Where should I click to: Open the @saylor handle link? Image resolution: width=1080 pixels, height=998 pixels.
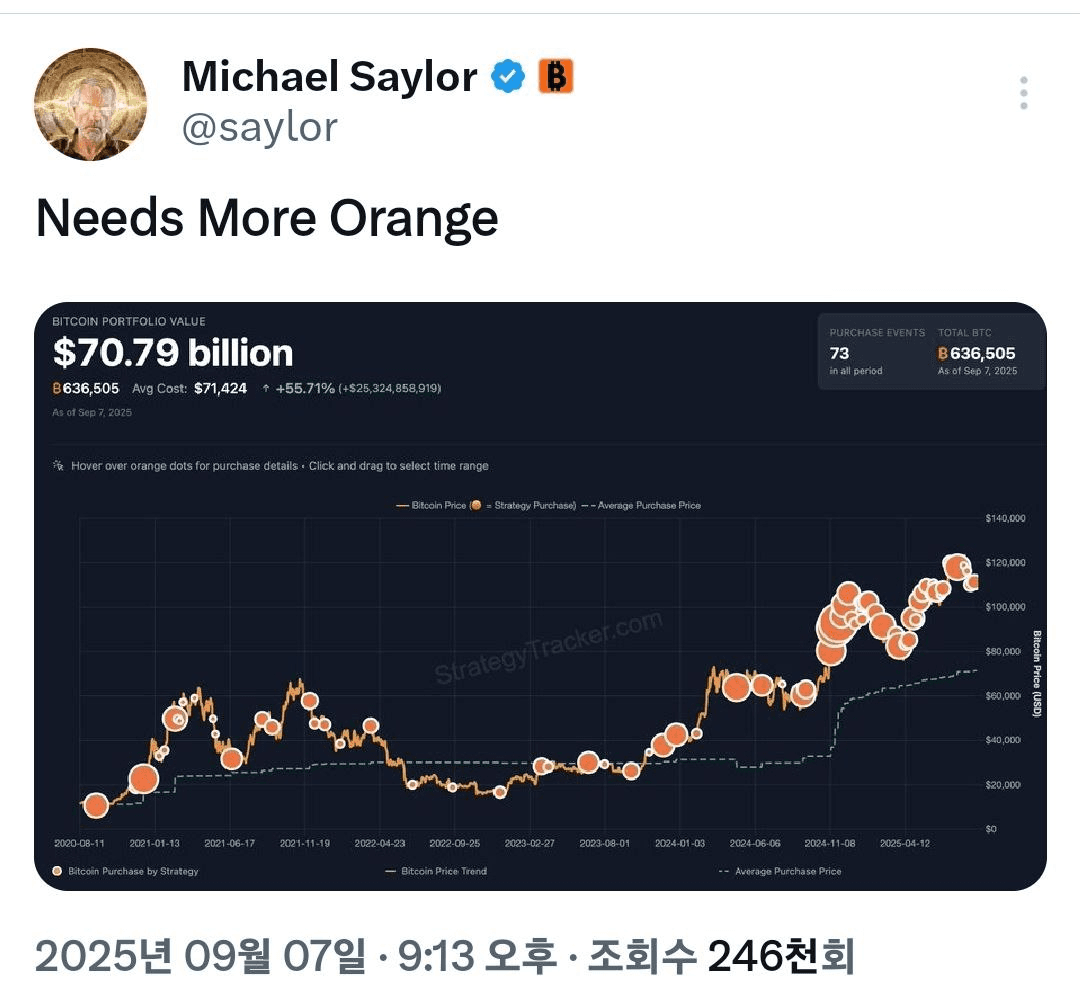[x=260, y=127]
